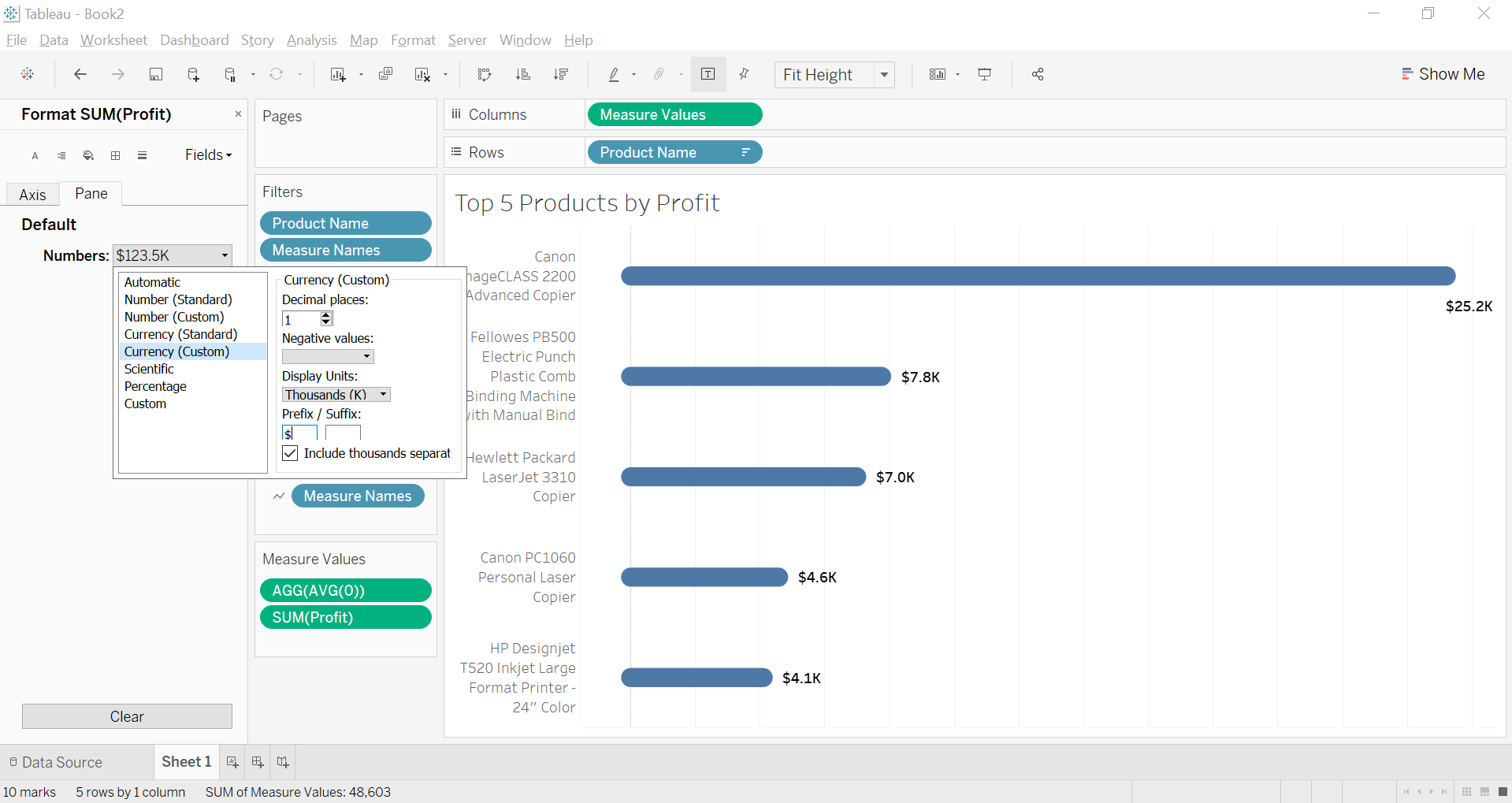Image resolution: width=1512 pixels, height=803 pixels.
Task: Open the Analysis menu
Action: (x=311, y=40)
